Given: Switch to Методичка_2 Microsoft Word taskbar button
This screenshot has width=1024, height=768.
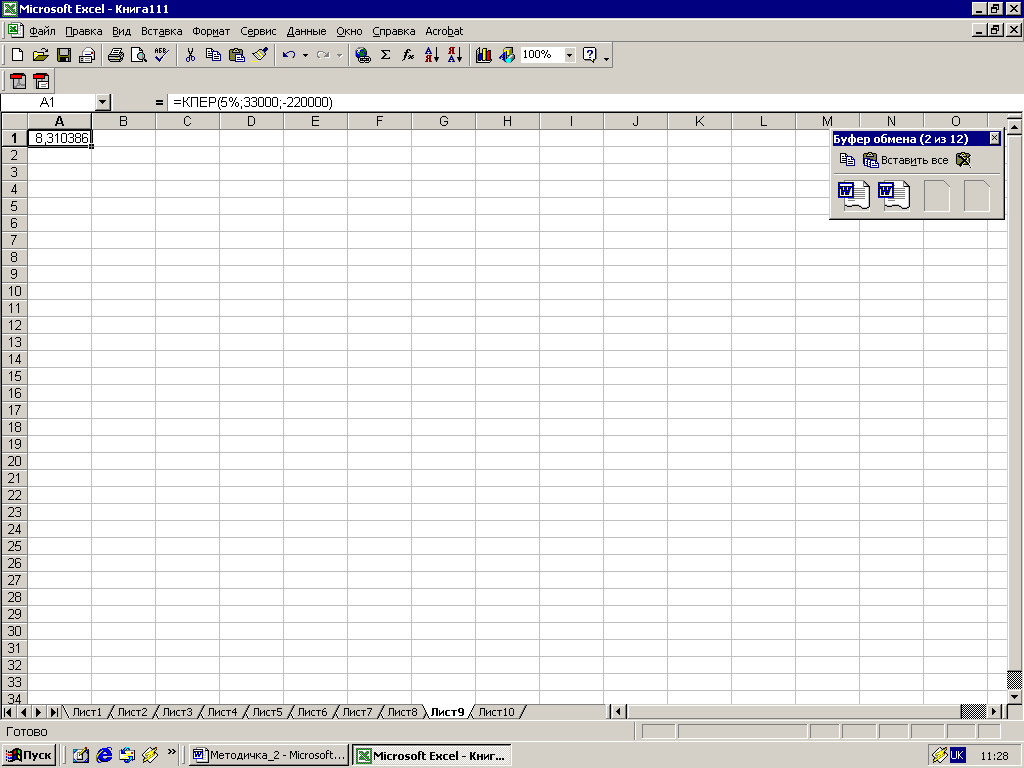Looking at the screenshot, I should (268, 755).
